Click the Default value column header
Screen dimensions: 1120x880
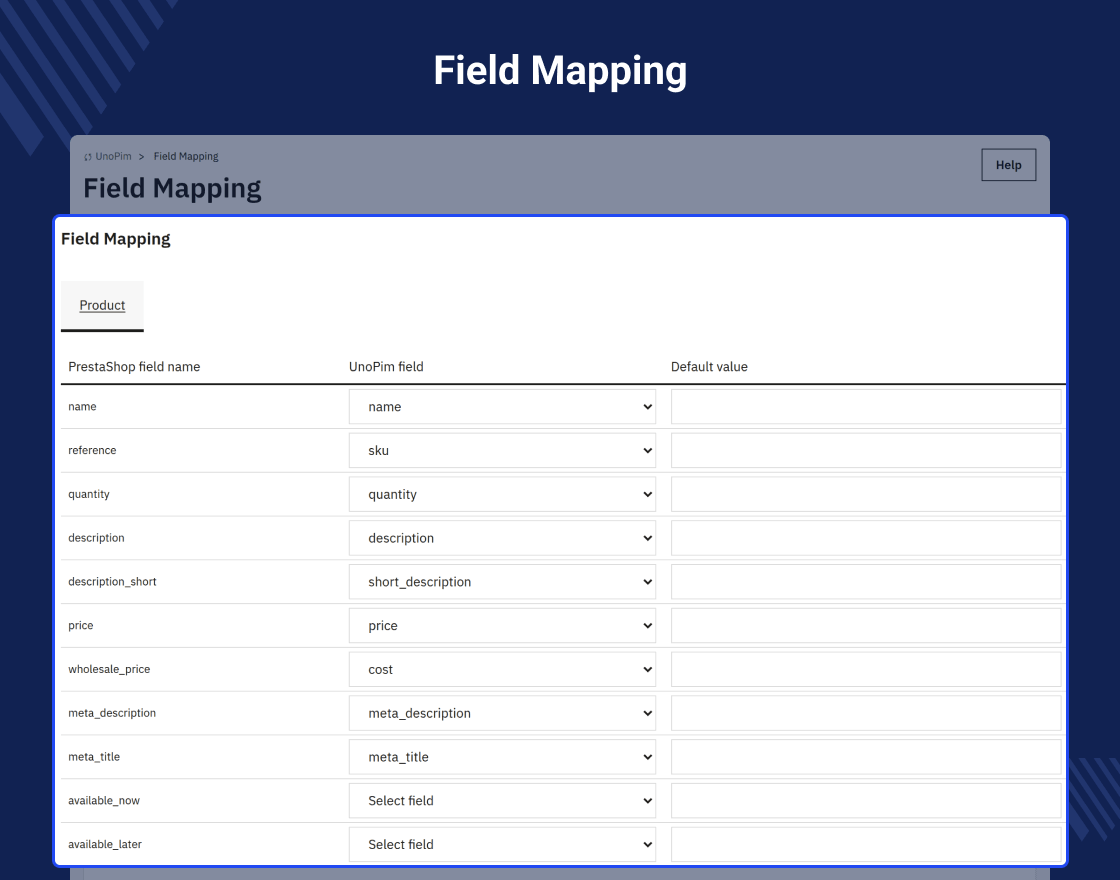(709, 366)
